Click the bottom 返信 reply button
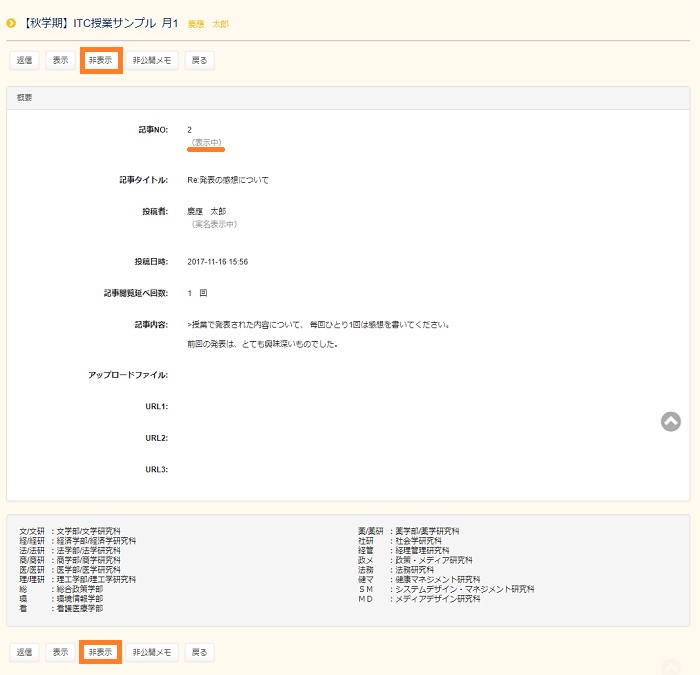This screenshot has height=675, width=700. pyautogui.click(x=24, y=652)
